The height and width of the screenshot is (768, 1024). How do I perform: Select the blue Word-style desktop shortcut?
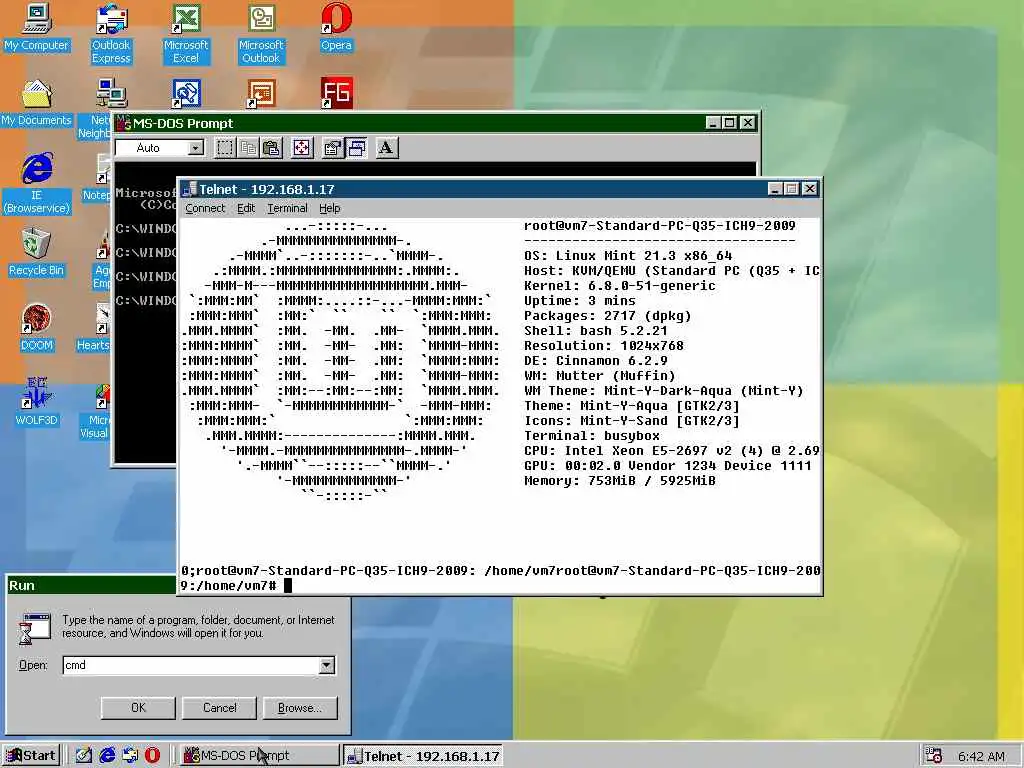point(186,93)
